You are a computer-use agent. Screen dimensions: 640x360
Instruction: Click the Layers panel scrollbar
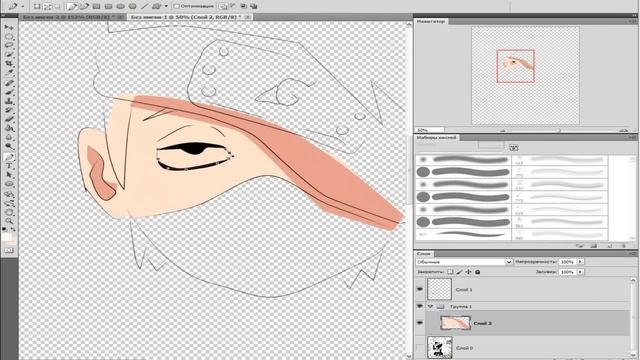633,318
